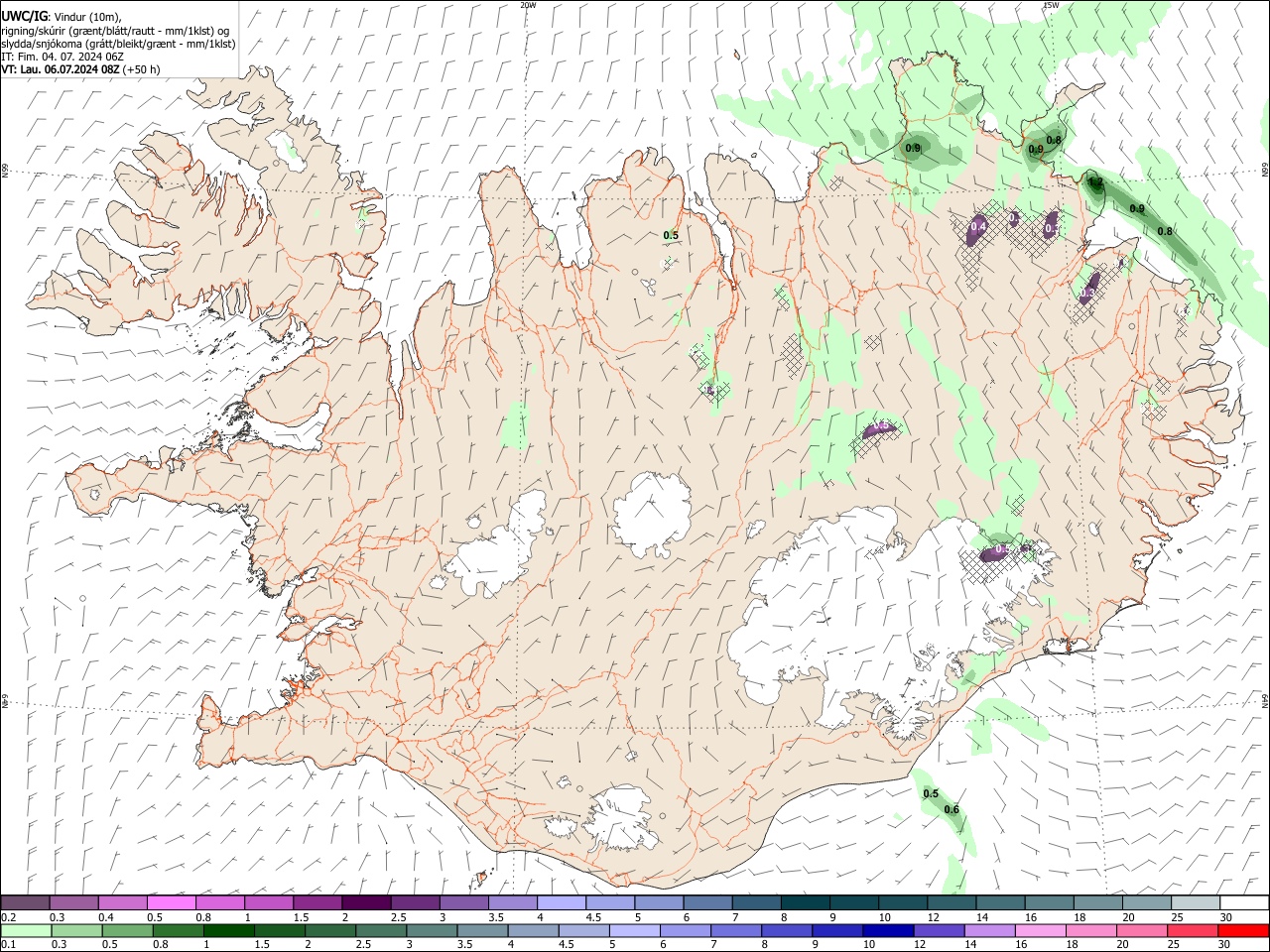1270x952 pixels.
Task: Pick the pale grey 25 snow scale swatch
Action: (1196, 903)
